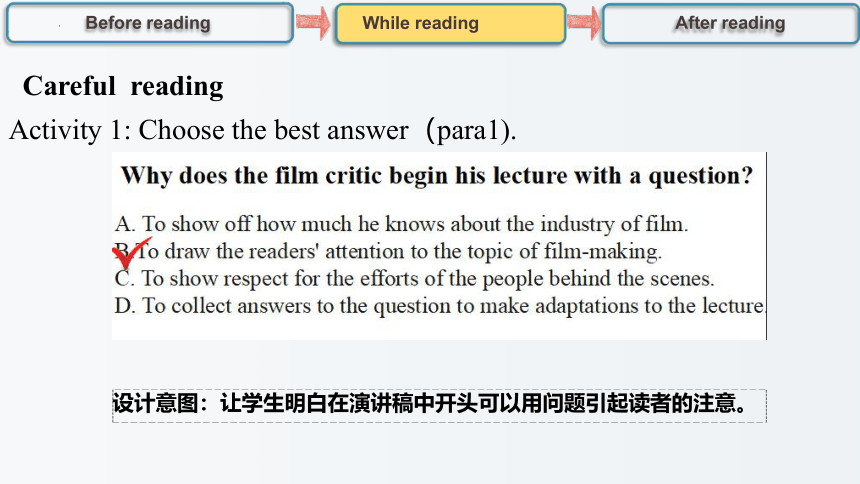Click the red arrow after Before reading
The height and width of the screenshot is (484, 860).
[x=313, y=22]
